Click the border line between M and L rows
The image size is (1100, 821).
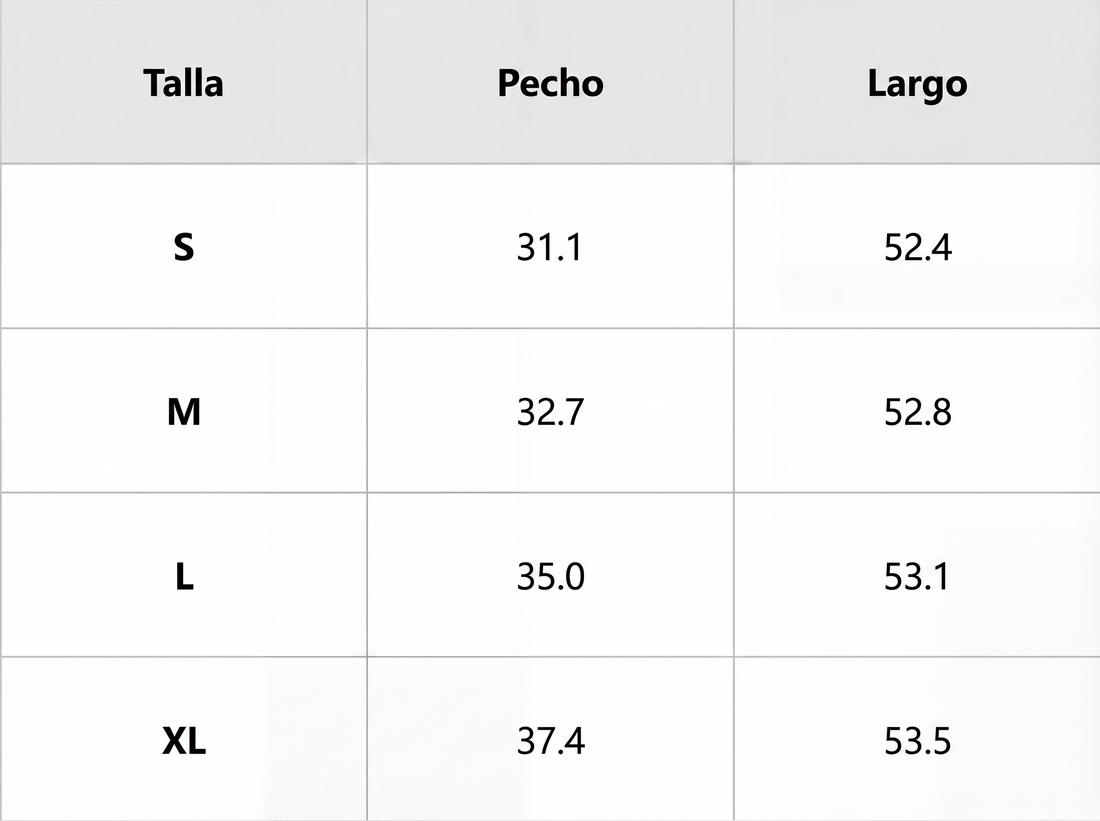[550, 492]
